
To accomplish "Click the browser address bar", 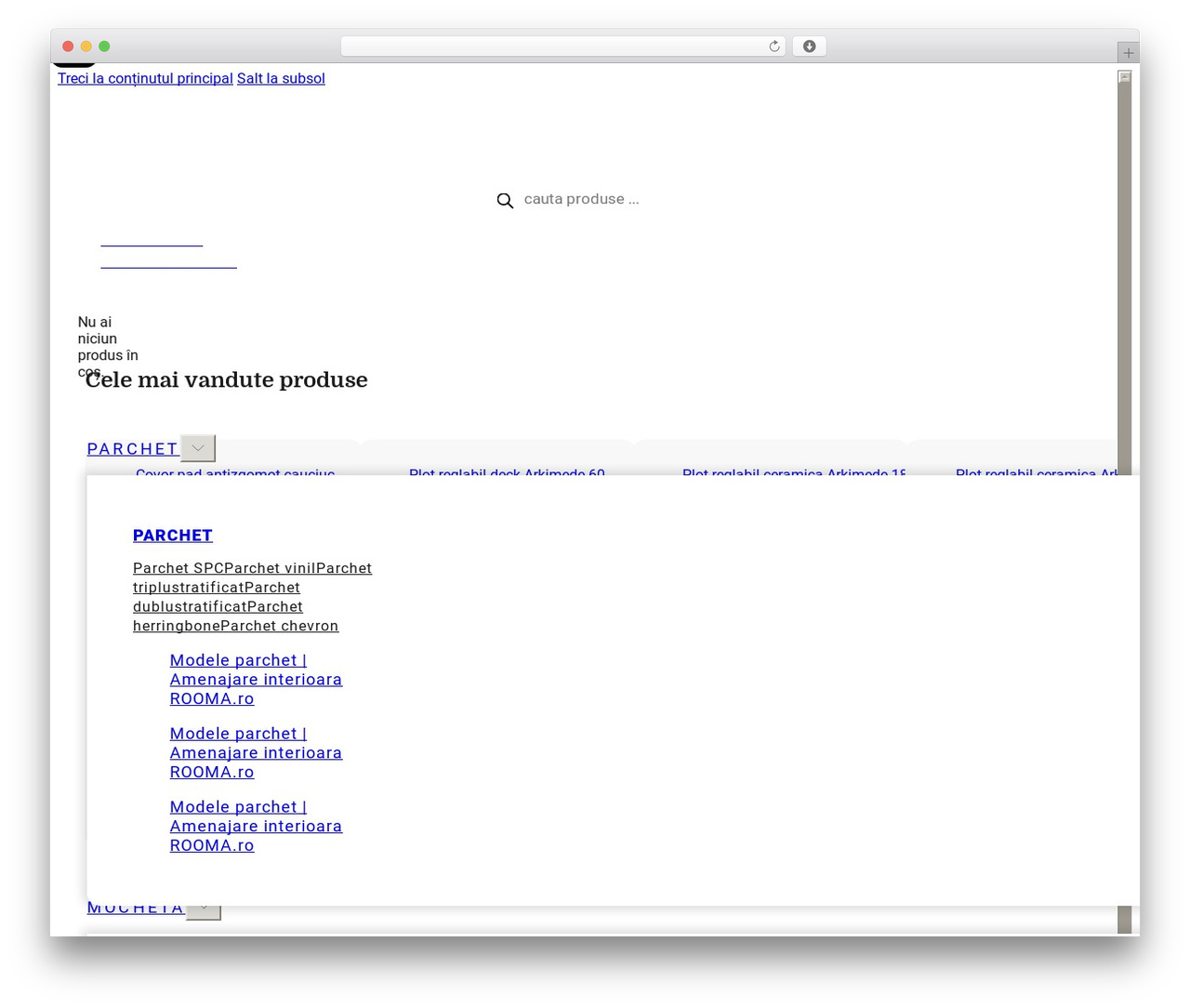I will point(562,46).
